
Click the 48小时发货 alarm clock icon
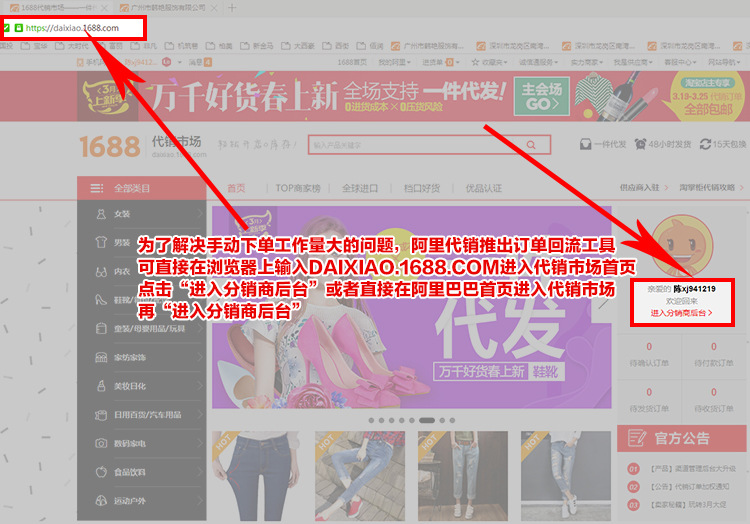tap(640, 144)
